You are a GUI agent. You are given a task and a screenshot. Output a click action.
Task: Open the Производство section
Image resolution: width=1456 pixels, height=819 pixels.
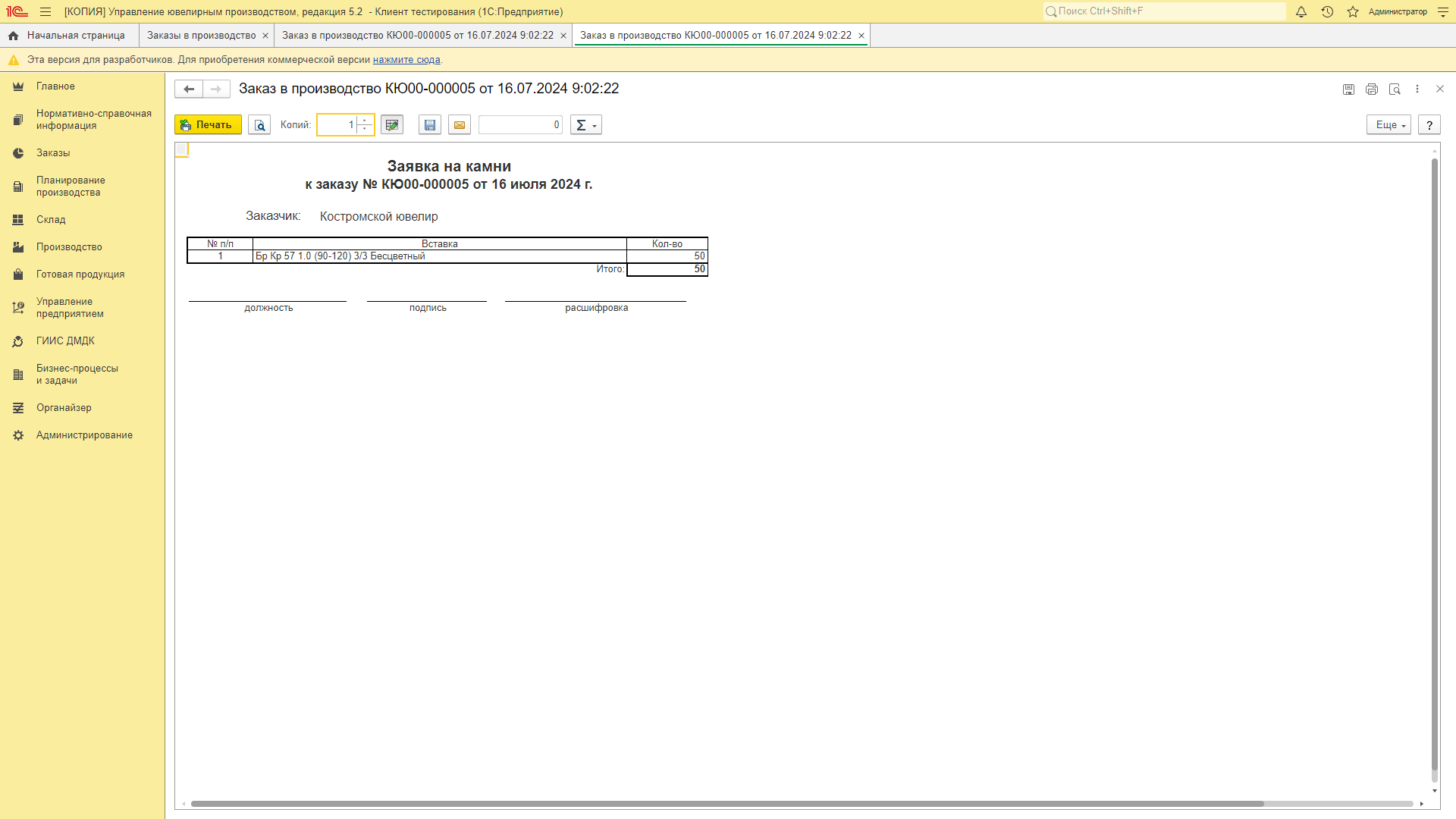pos(82,247)
